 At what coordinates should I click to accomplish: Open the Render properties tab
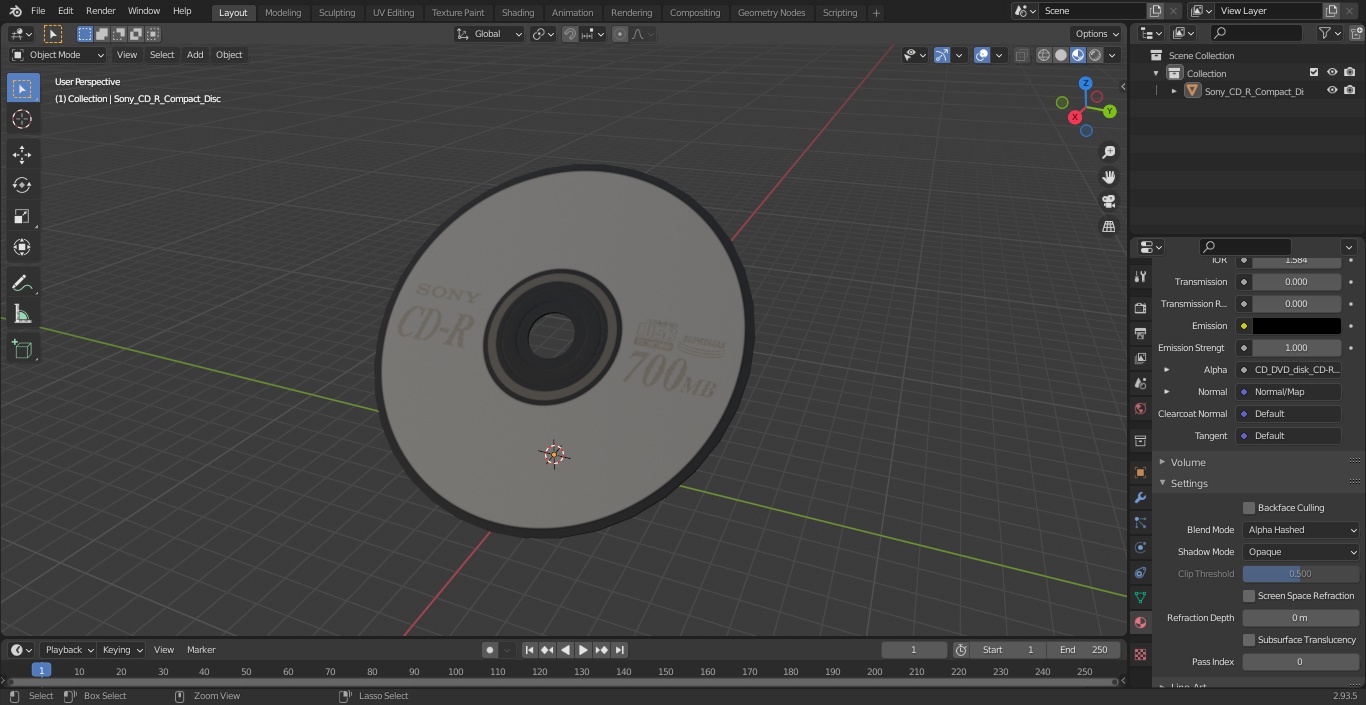[1140, 308]
